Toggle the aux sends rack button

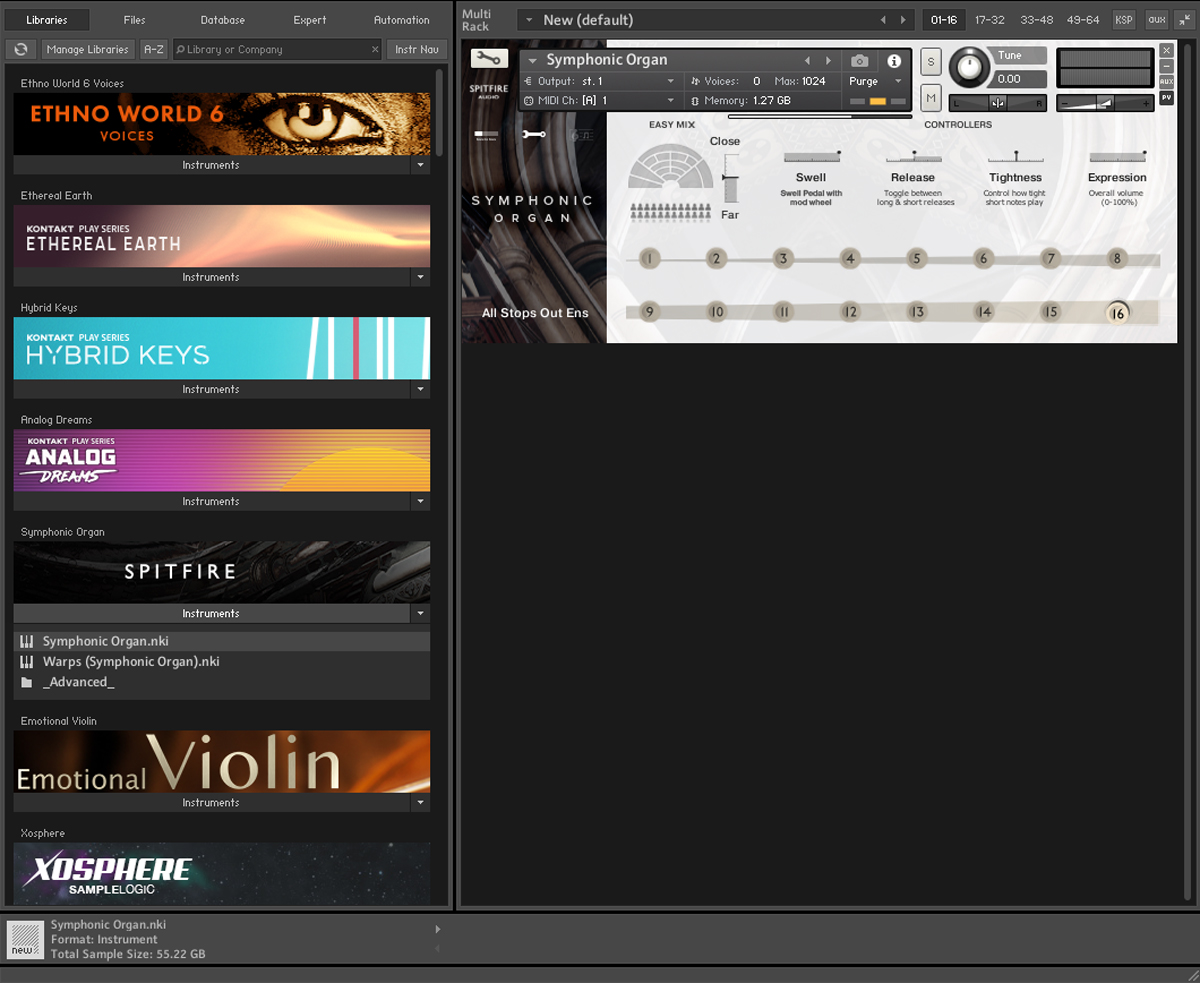(x=1157, y=20)
